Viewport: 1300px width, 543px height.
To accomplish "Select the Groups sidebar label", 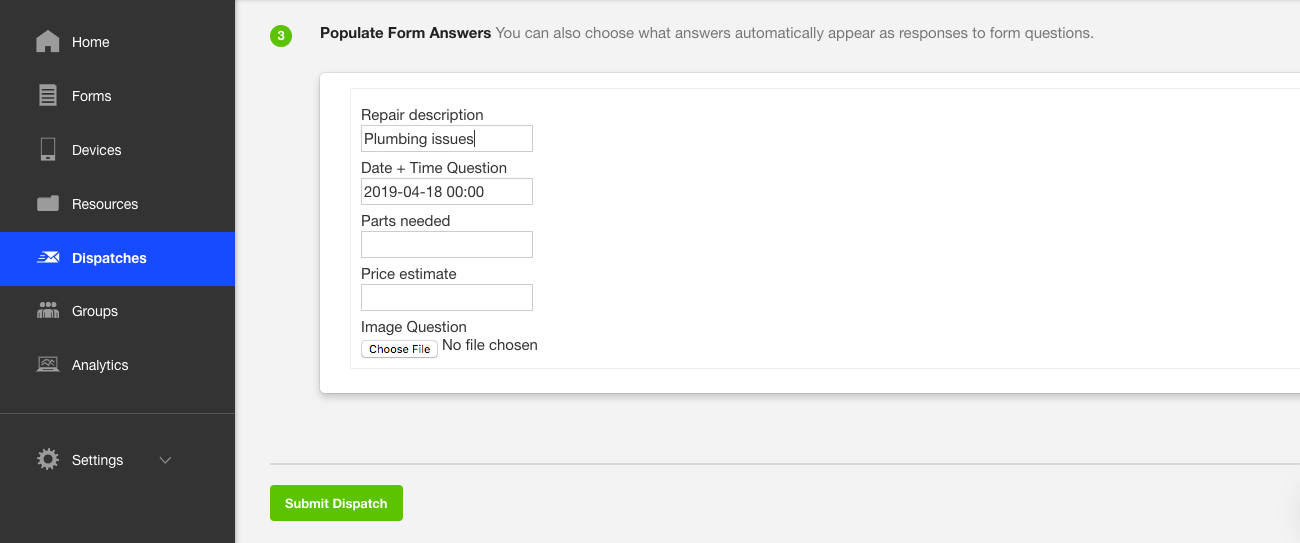I will coord(95,311).
